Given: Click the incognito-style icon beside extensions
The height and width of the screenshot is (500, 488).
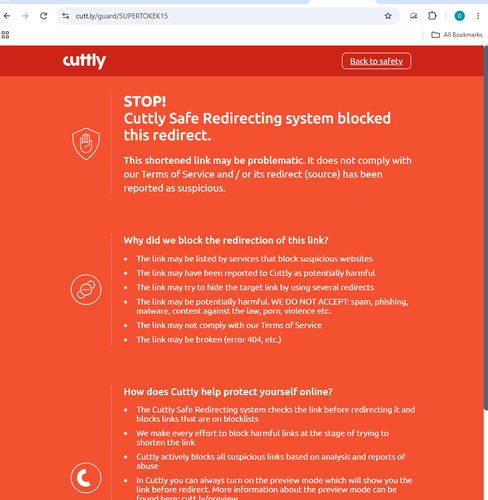Looking at the screenshot, I should point(414,16).
